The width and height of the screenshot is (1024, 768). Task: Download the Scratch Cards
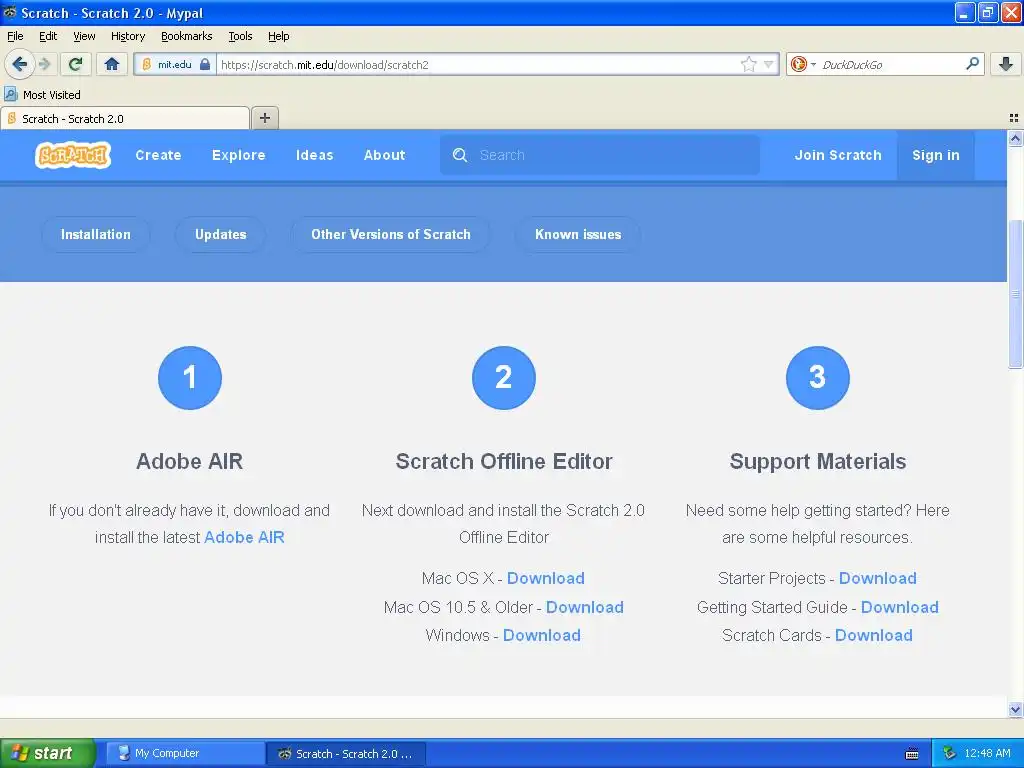coord(874,635)
